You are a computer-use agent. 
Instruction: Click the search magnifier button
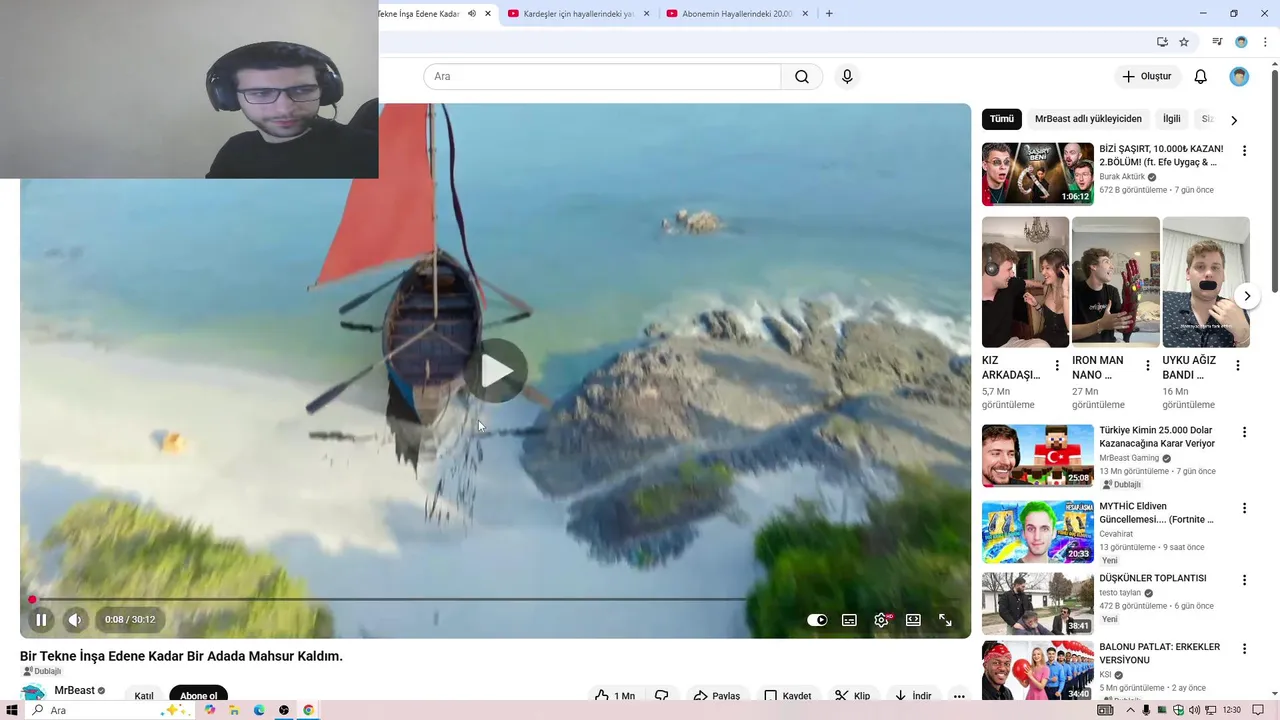click(802, 77)
